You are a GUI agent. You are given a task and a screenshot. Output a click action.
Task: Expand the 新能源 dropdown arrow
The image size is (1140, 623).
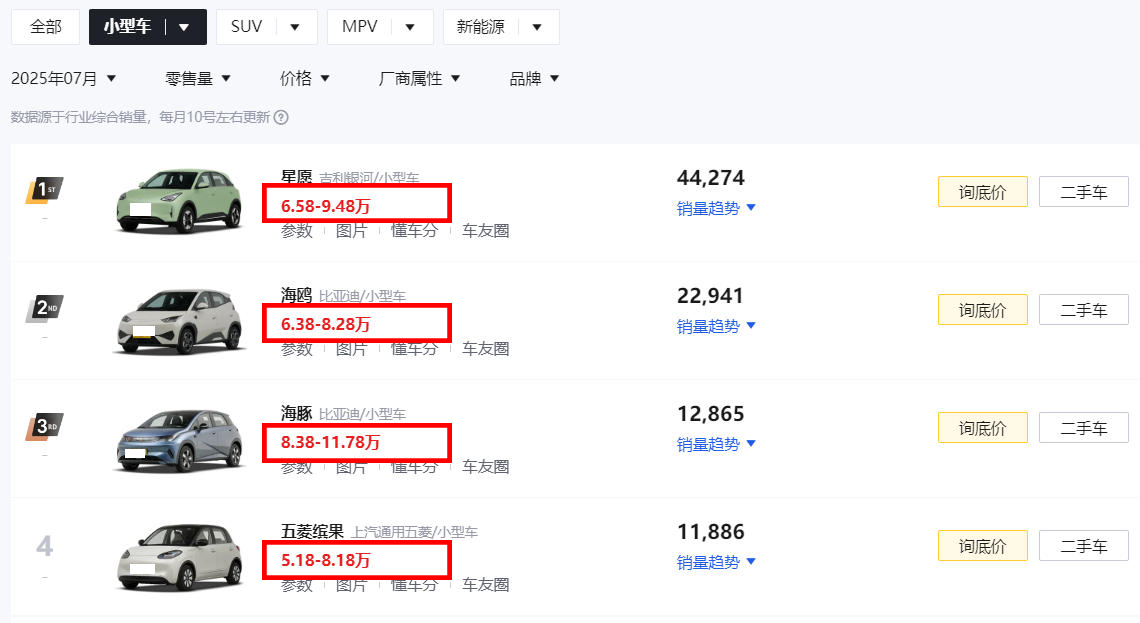click(537, 28)
